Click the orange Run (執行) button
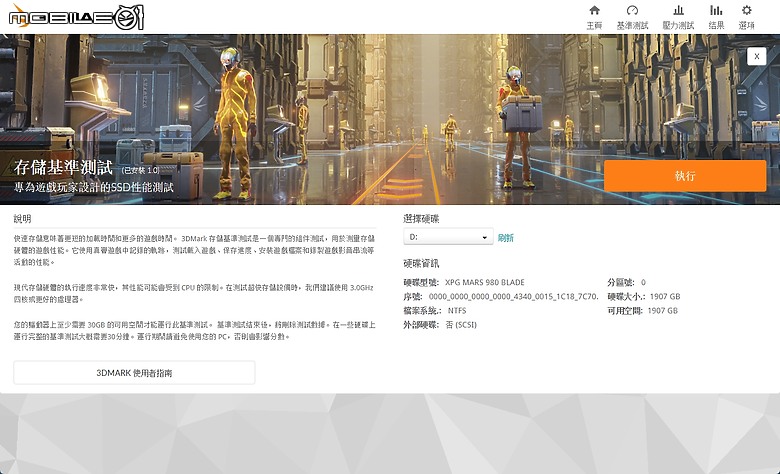This screenshot has height=474, width=780. coord(685,176)
